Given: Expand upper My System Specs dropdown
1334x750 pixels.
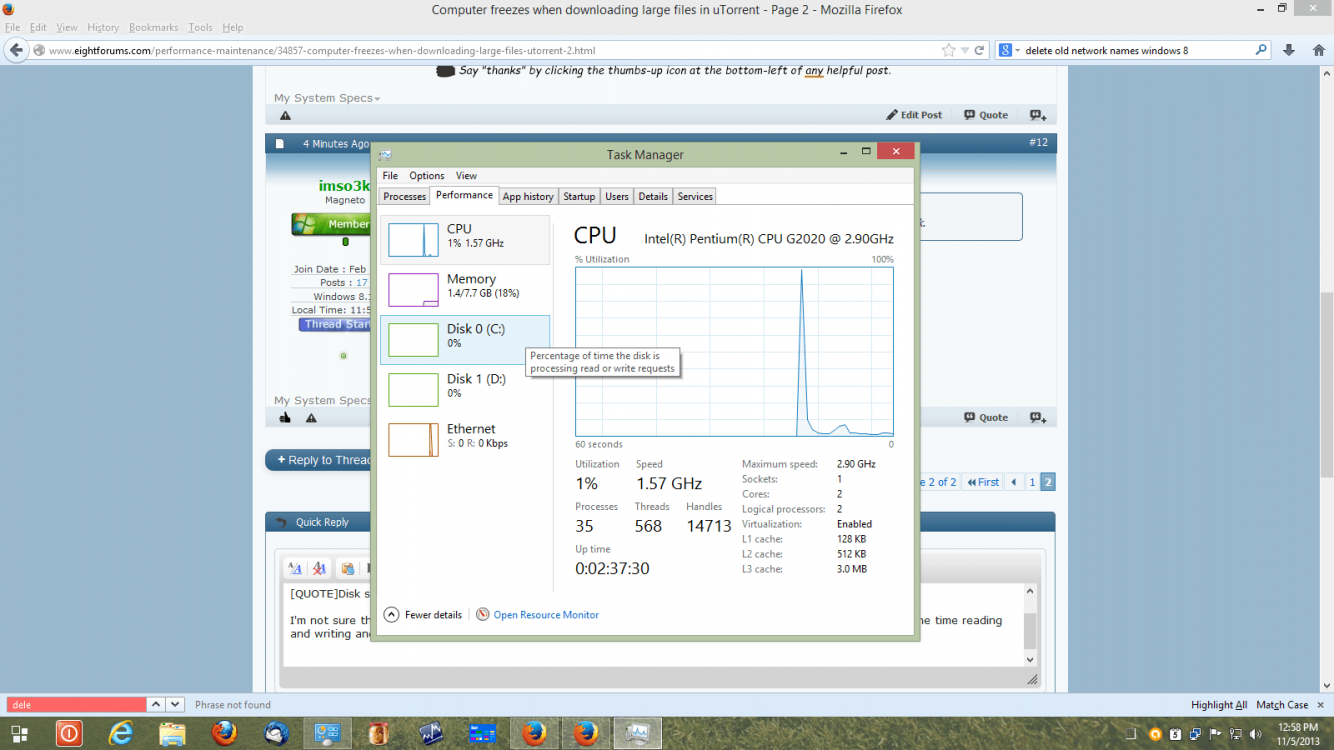Looking at the screenshot, I should tap(327, 98).
